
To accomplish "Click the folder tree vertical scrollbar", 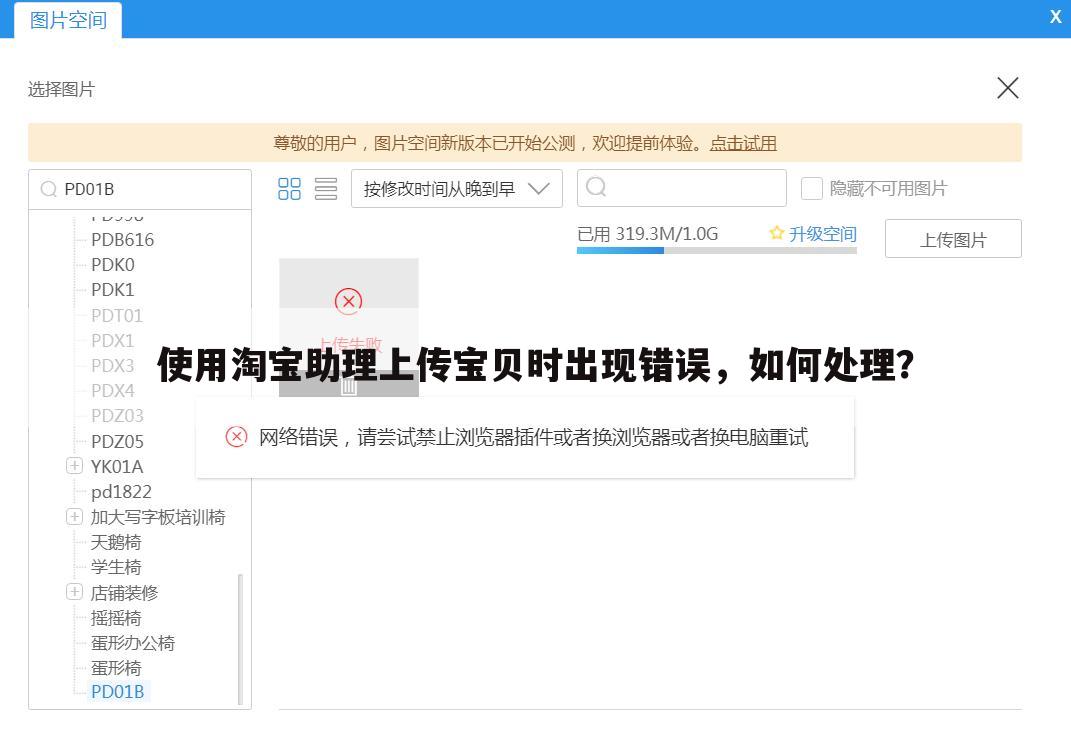I will [x=240, y=639].
